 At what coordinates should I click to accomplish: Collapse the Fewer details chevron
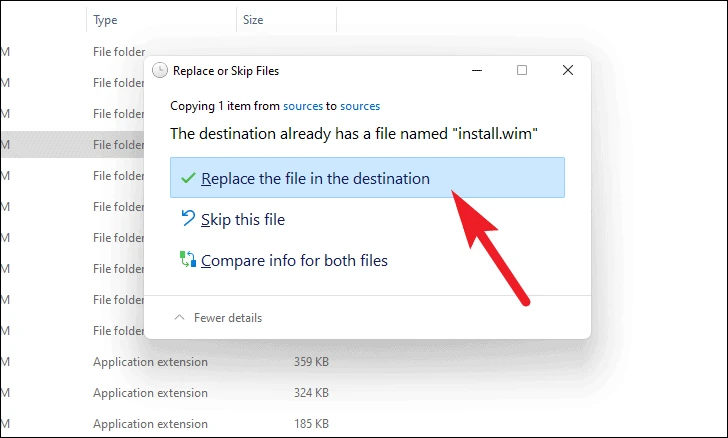180,318
